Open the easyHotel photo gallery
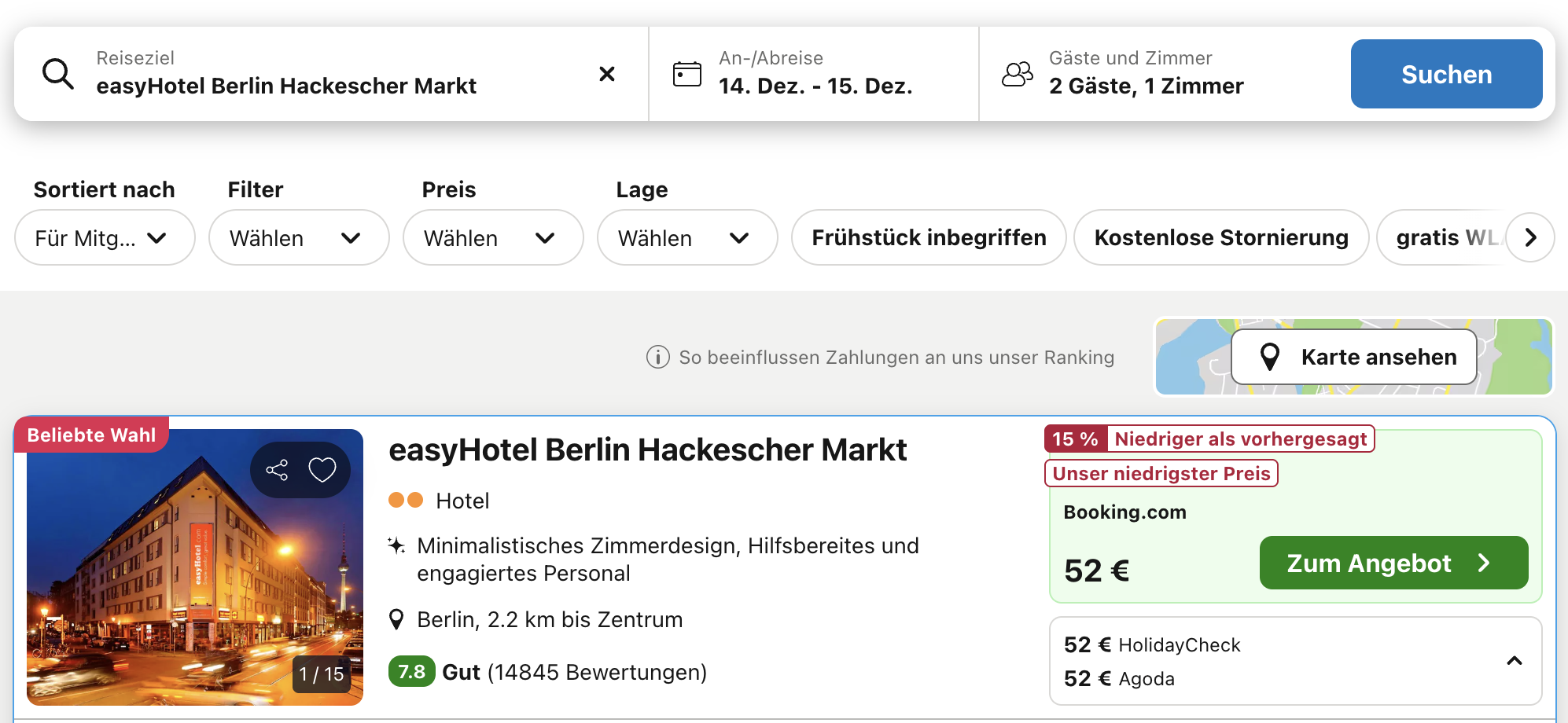The height and width of the screenshot is (723, 1568). click(195, 567)
